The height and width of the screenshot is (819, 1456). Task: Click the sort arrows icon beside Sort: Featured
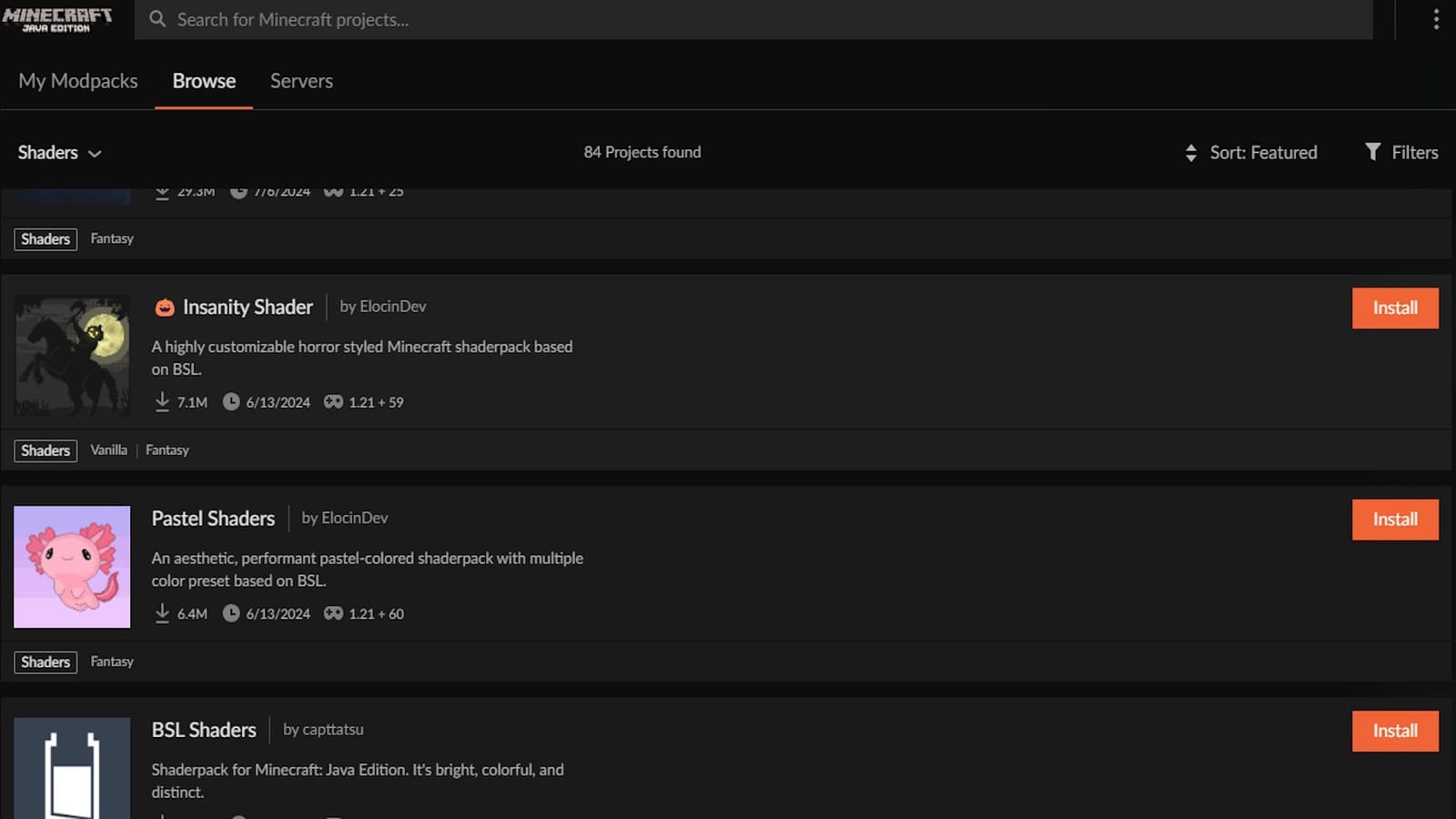tap(1191, 152)
